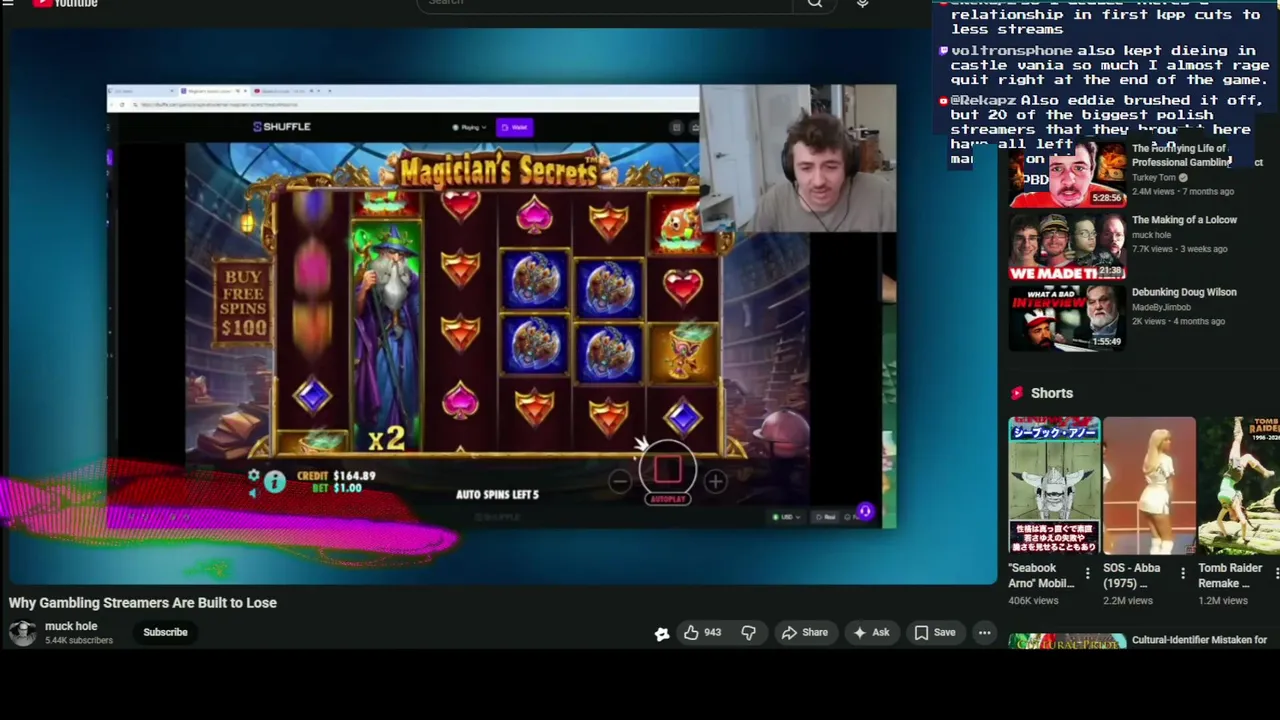
Task: Click the Shorts section heading
Action: (x=1052, y=393)
